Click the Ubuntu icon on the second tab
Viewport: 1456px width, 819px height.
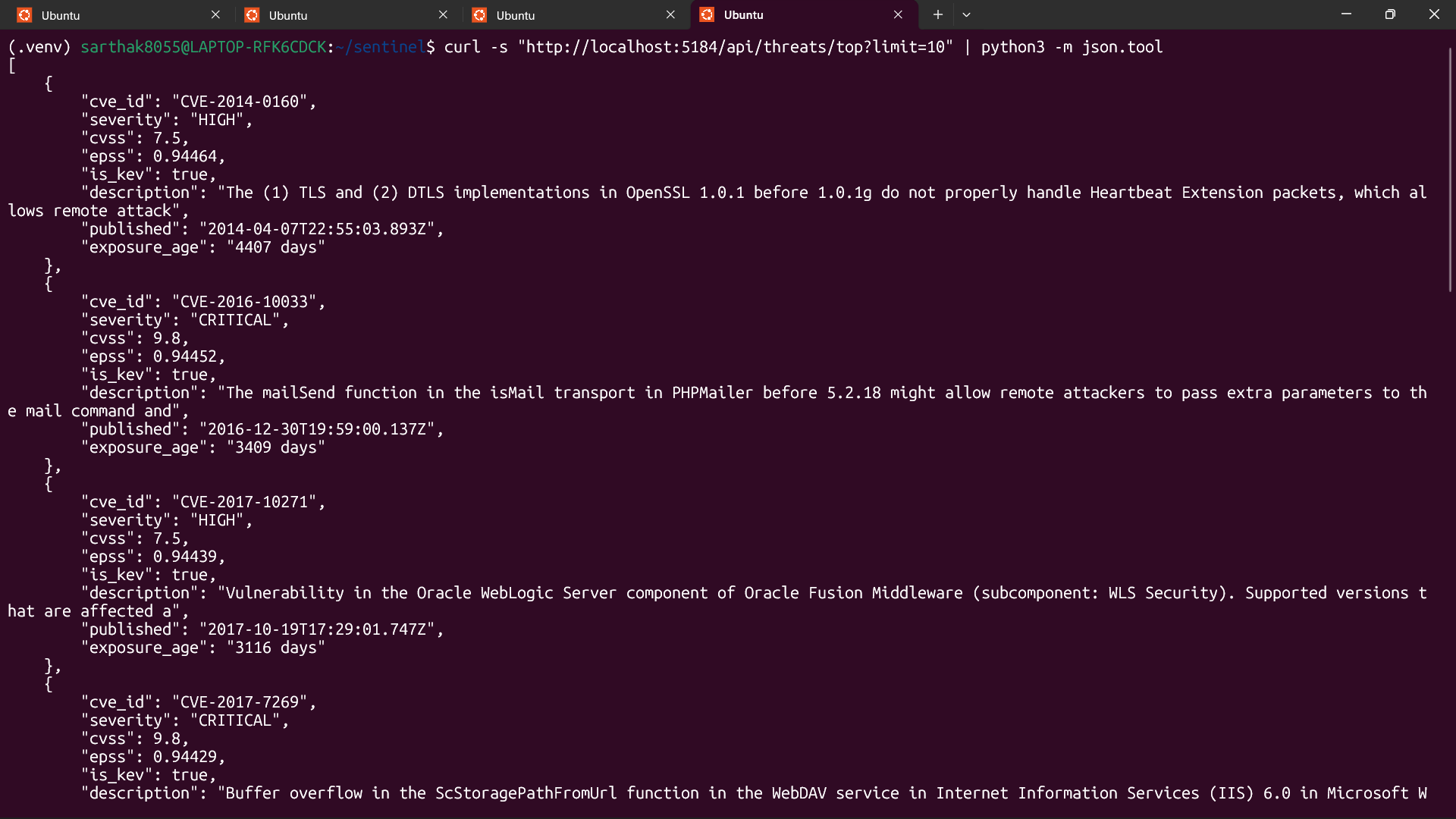click(x=252, y=15)
